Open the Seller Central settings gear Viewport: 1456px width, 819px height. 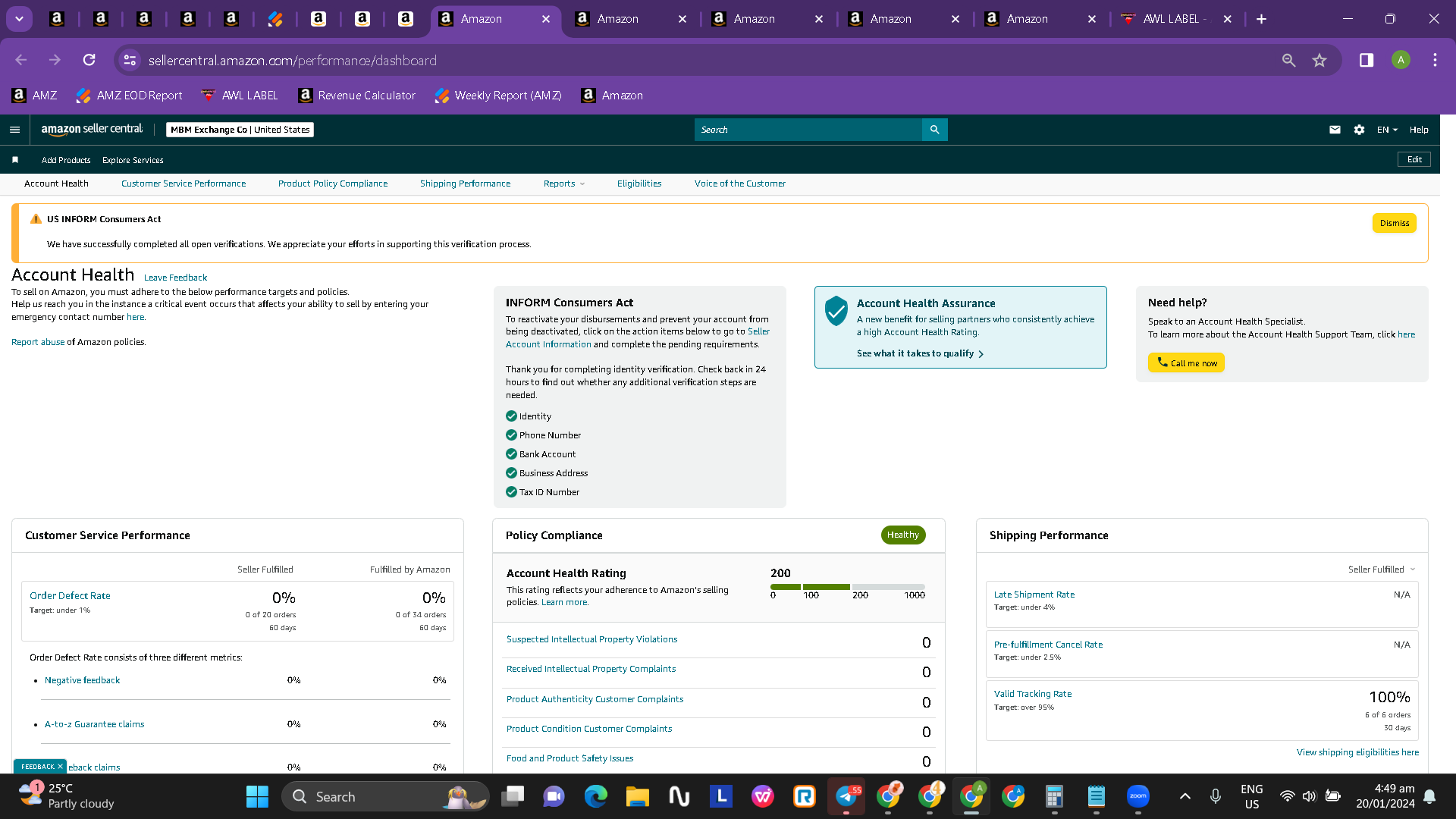click(x=1359, y=130)
